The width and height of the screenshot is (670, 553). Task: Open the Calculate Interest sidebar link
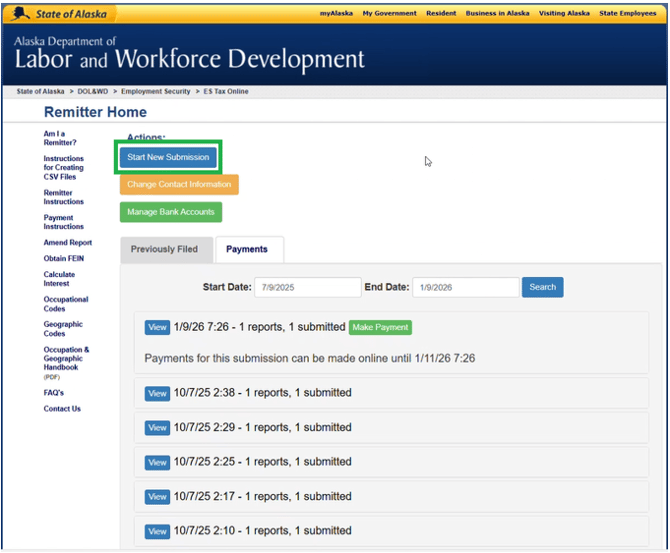click(59, 279)
